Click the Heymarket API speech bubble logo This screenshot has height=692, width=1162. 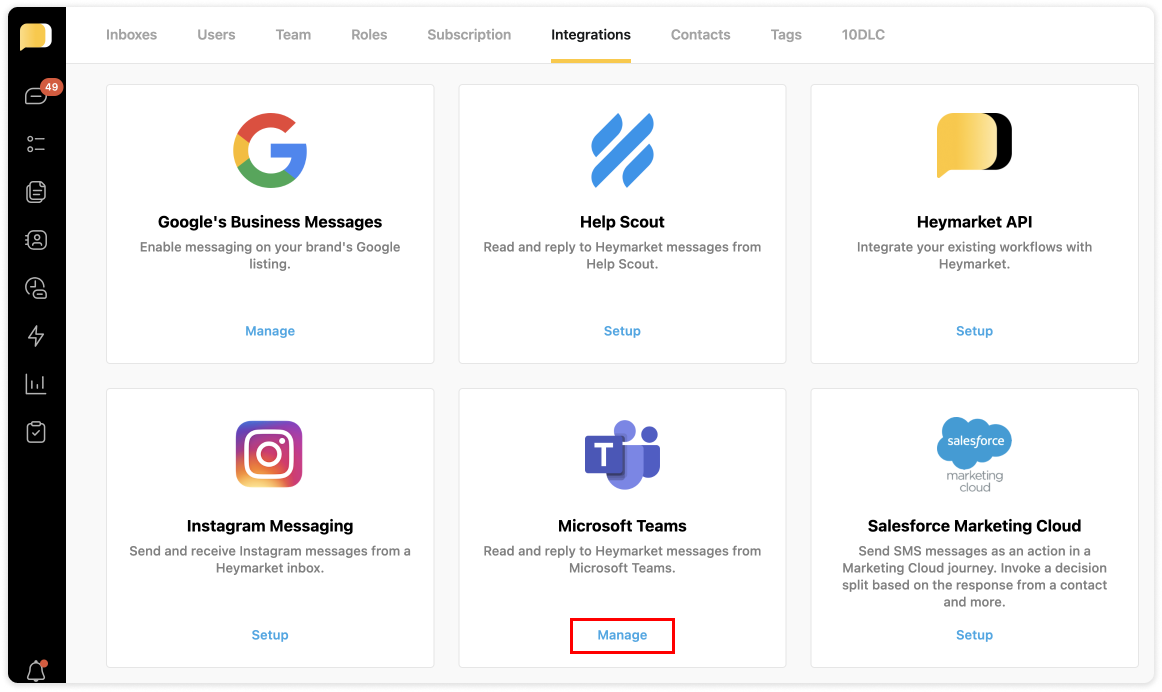point(974,145)
